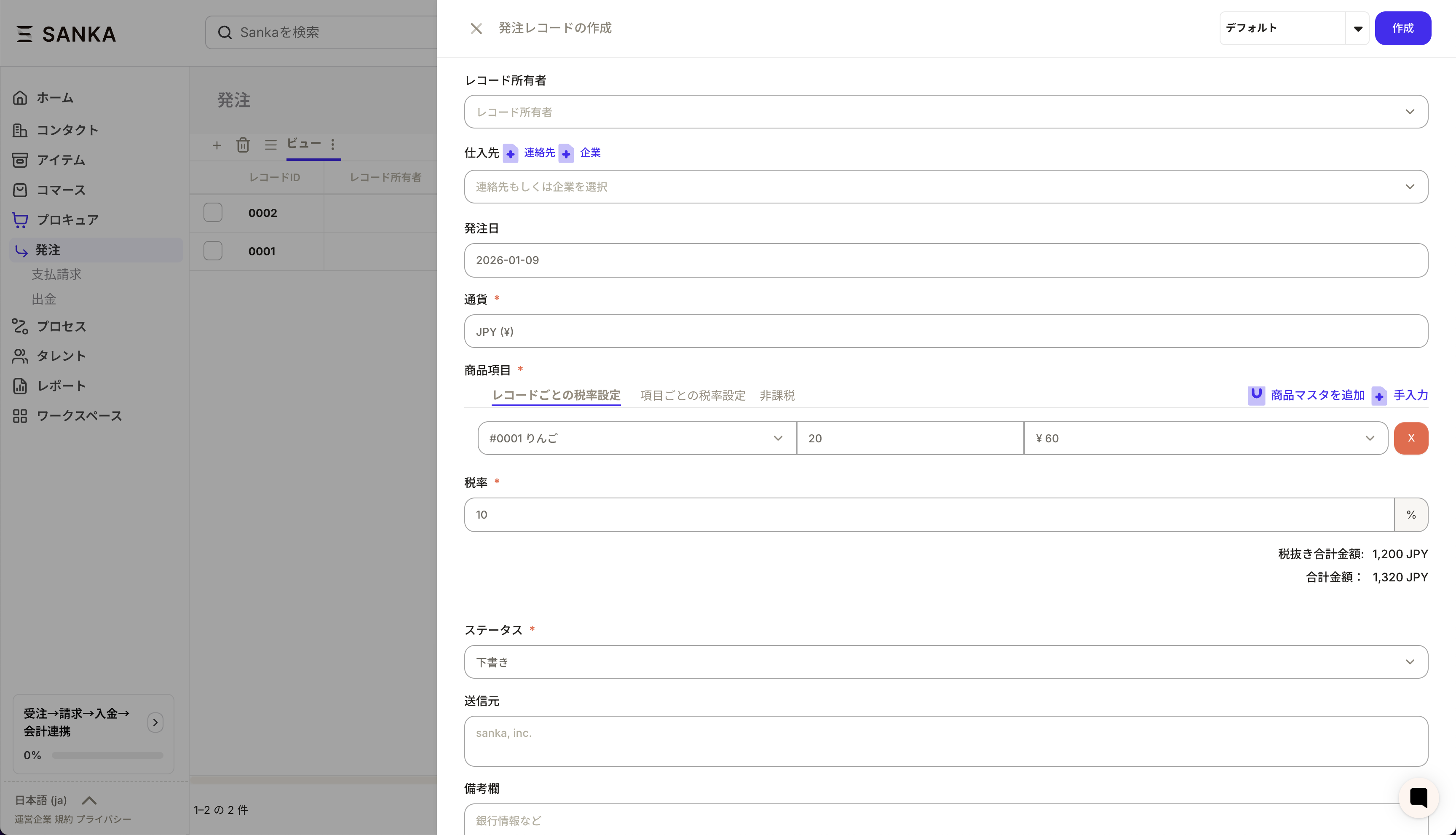Click the trash icon above the record table
The image size is (1456, 835).
point(243,145)
